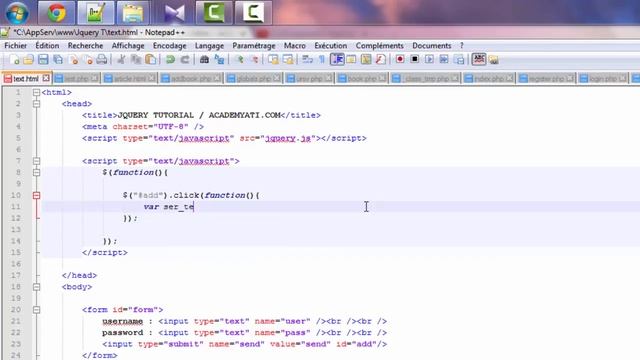The height and width of the screenshot is (360, 640).
Task: Toggle synchronized horizontal scrolling
Action: click(x=288, y=60)
